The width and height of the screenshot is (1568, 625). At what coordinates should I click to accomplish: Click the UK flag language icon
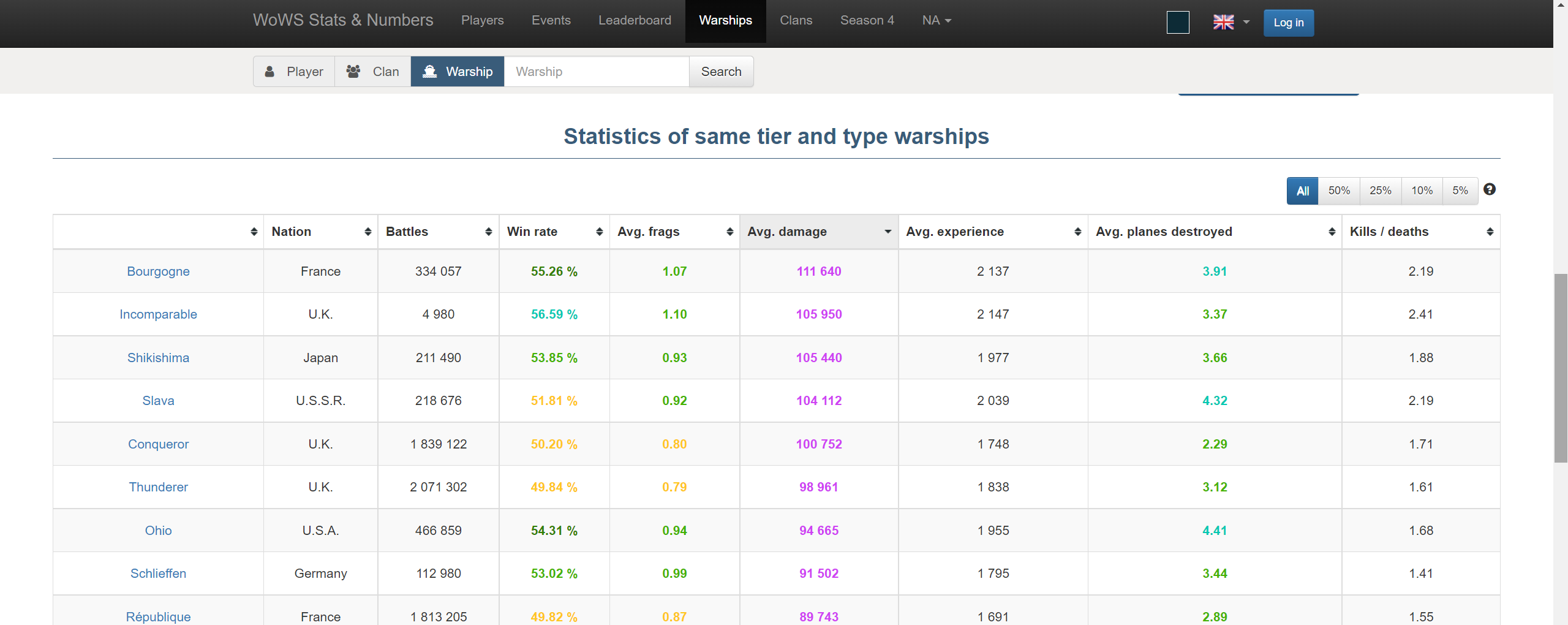[x=1223, y=22]
